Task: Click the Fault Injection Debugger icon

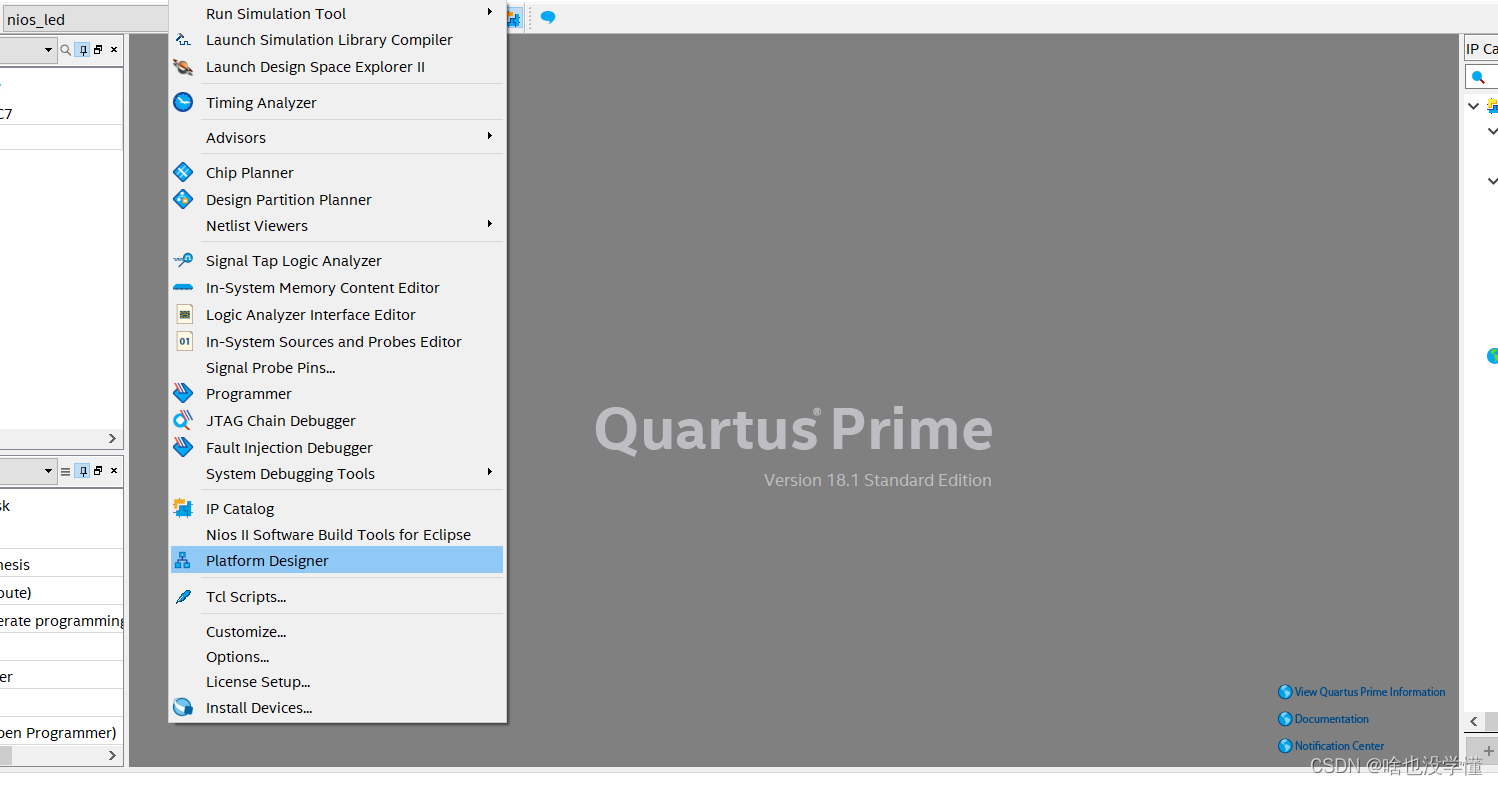Action: tap(183, 447)
